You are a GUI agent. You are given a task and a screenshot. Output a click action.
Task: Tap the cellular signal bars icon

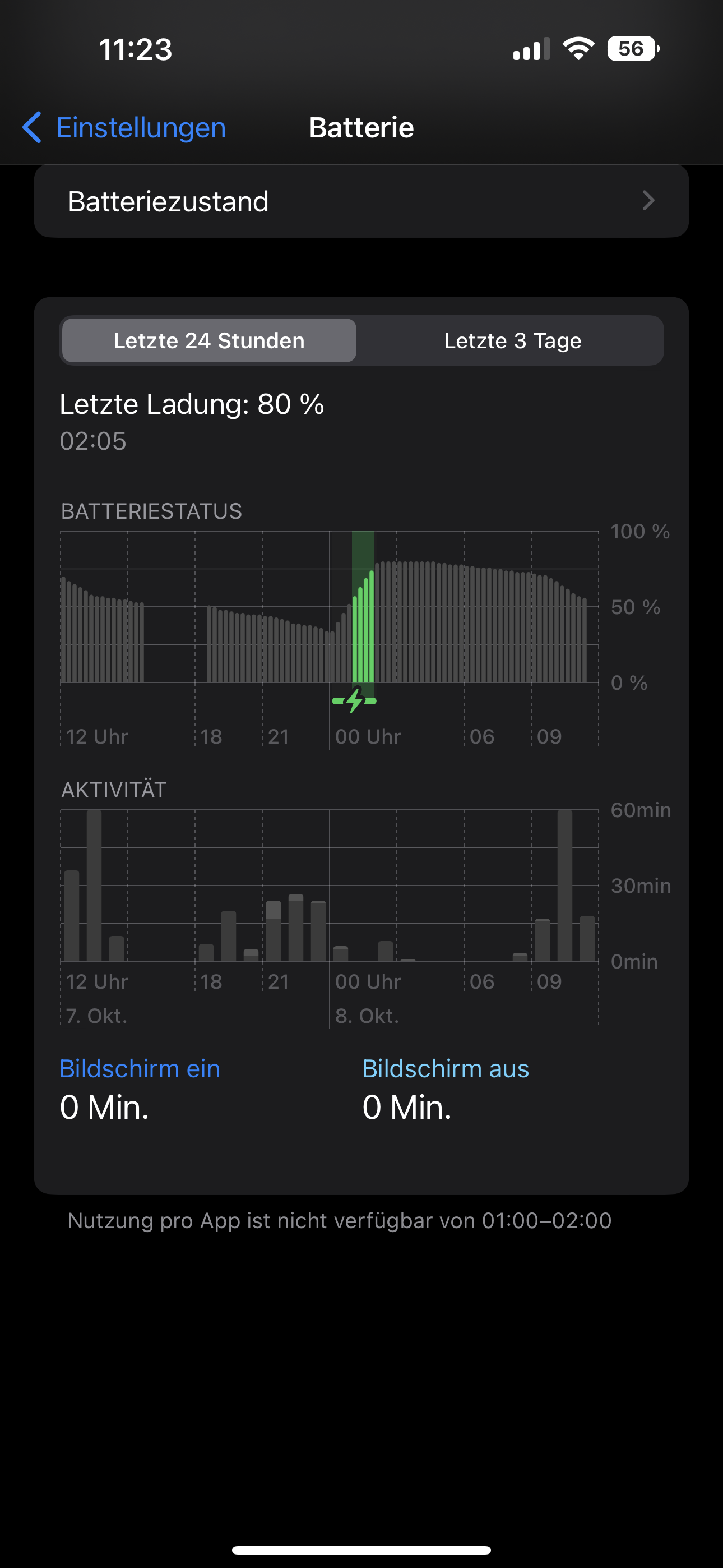(x=531, y=49)
